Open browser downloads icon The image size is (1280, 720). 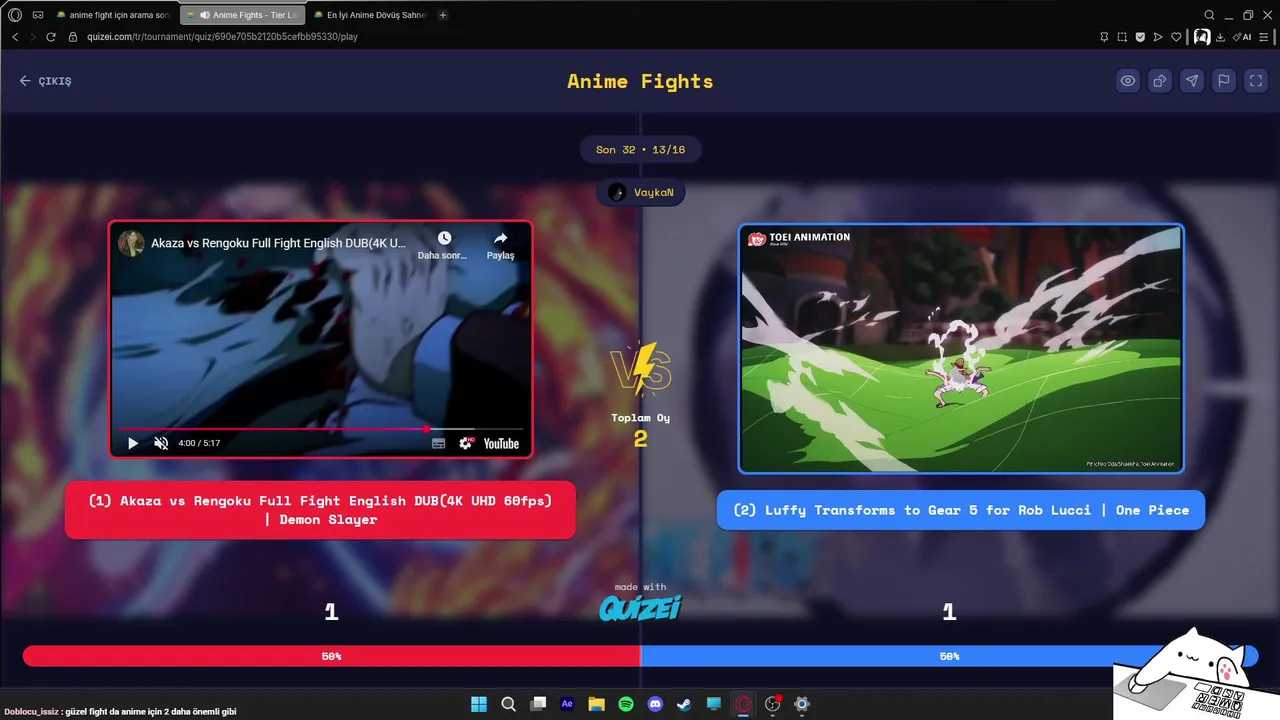pyautogui.click(x=1220, y=37)
